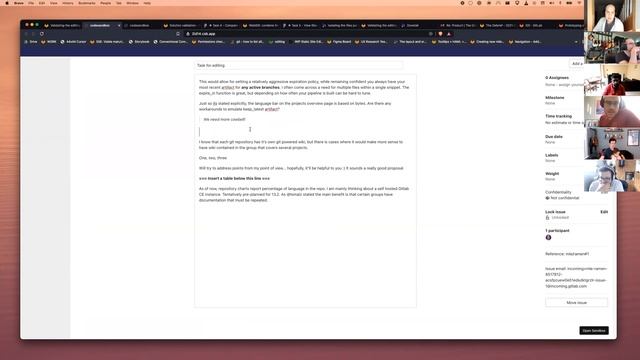The image size is (640, 360).
Task: Reload the page with the refresh icon
Action: point(42,34)
